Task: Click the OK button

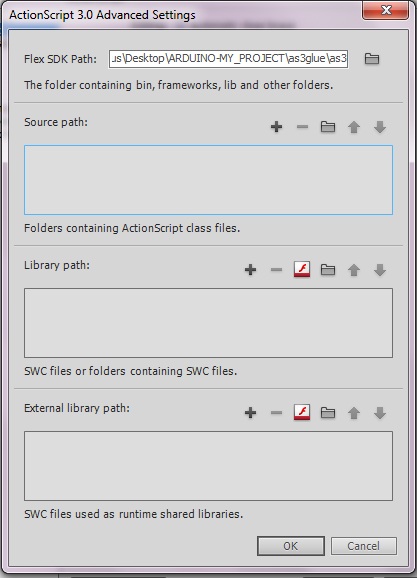Action: (x=291, y=546)
